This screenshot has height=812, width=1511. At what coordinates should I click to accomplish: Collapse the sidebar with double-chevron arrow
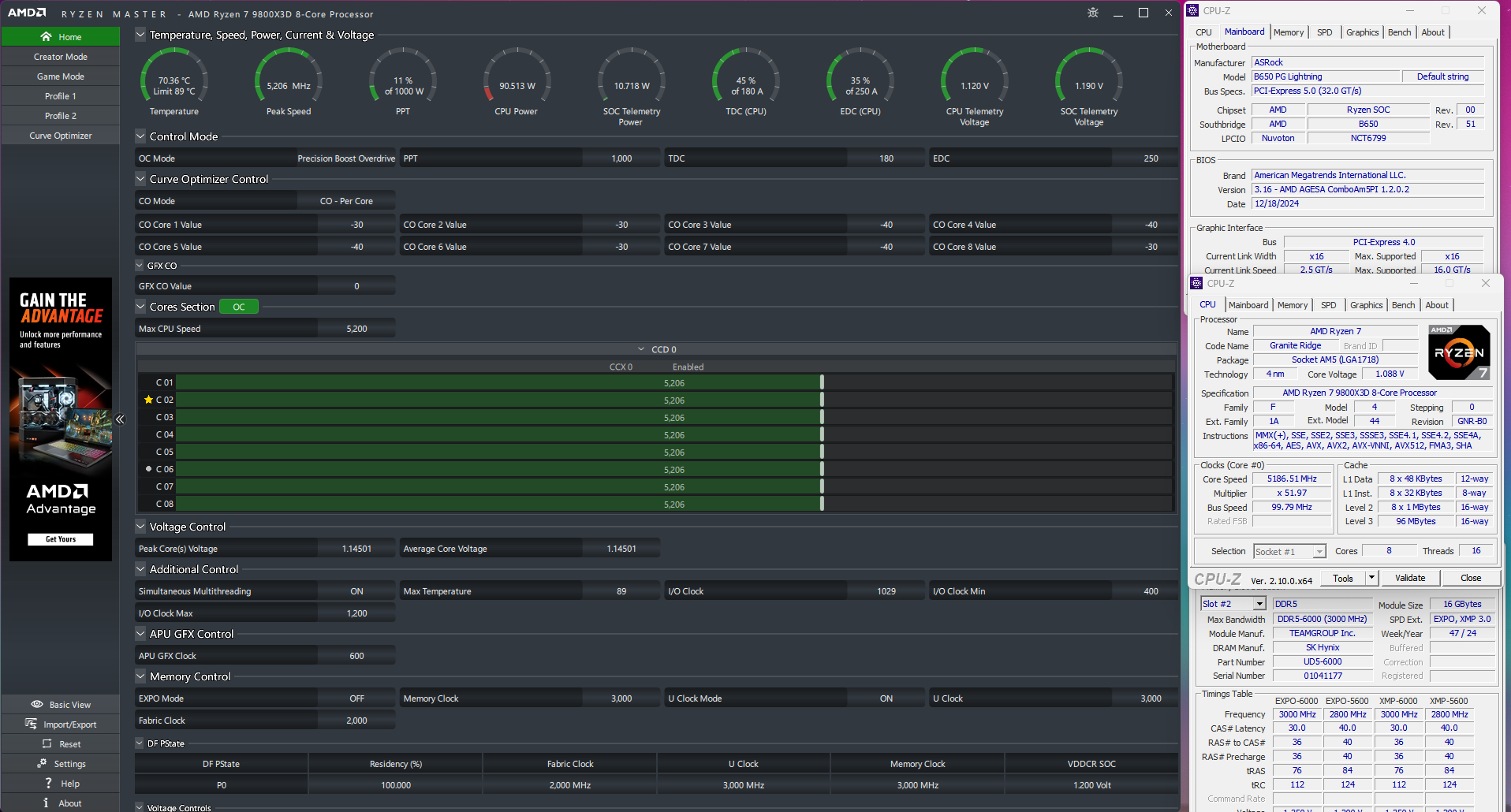[x=120, y=419]
